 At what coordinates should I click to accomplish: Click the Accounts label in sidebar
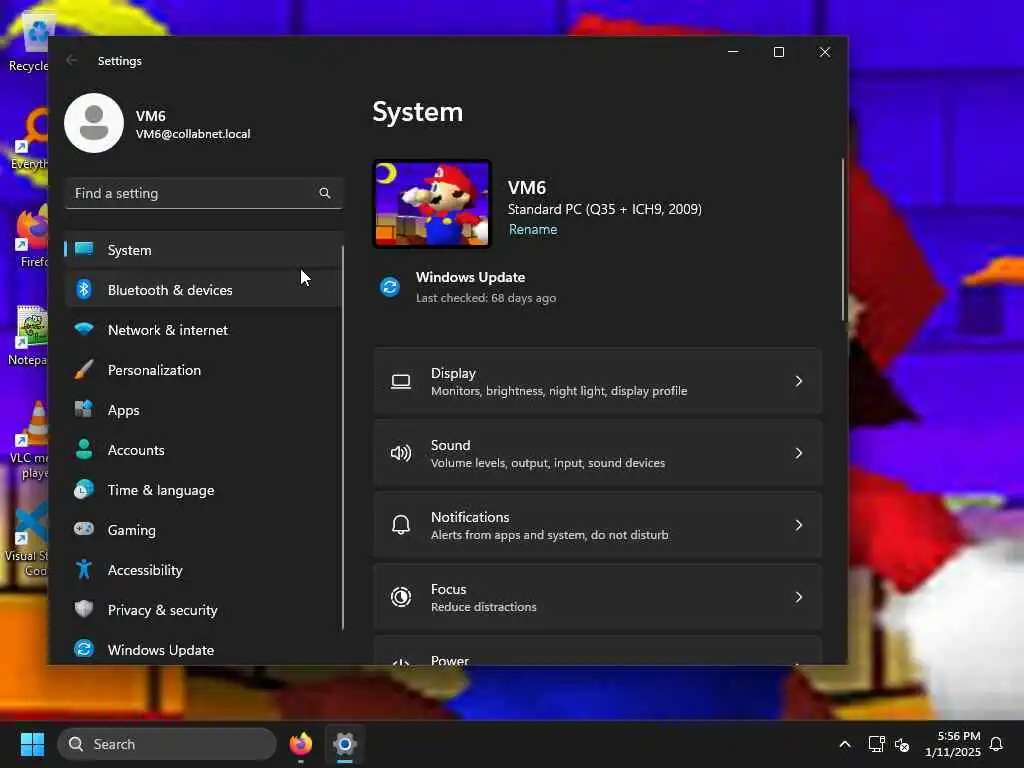coord(136,450)
